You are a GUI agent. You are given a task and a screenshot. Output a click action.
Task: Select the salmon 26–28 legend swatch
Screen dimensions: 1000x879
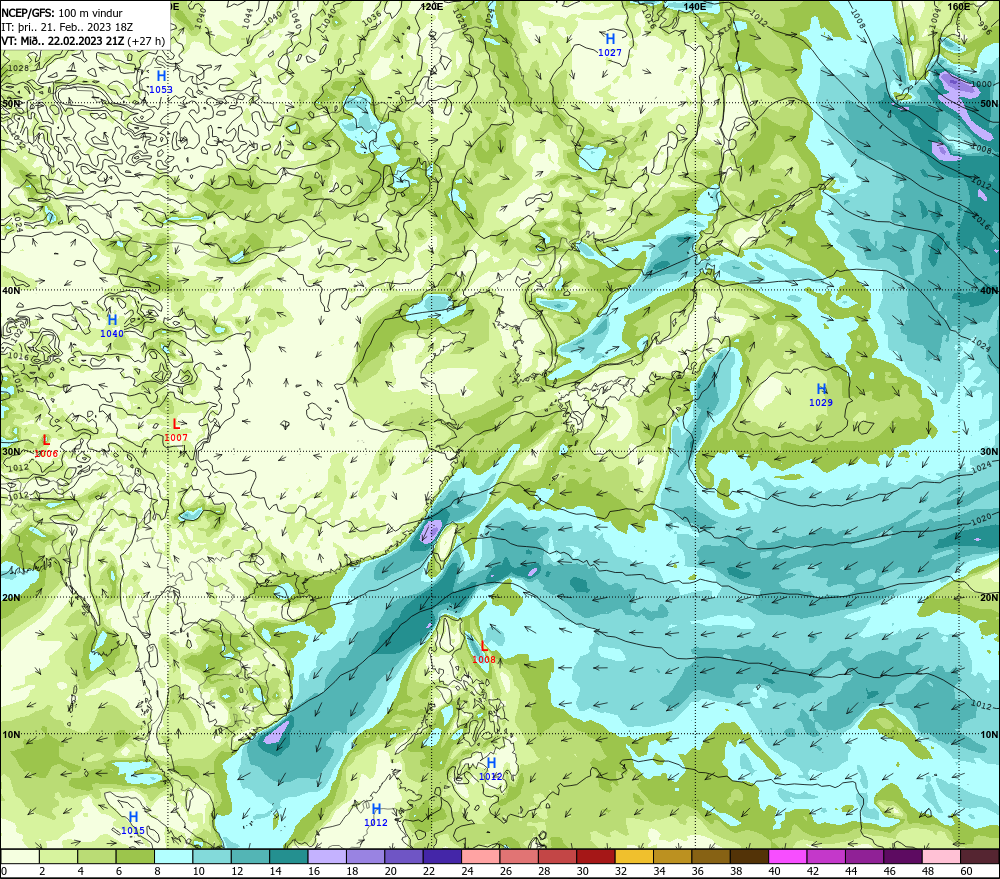(518, 857)
